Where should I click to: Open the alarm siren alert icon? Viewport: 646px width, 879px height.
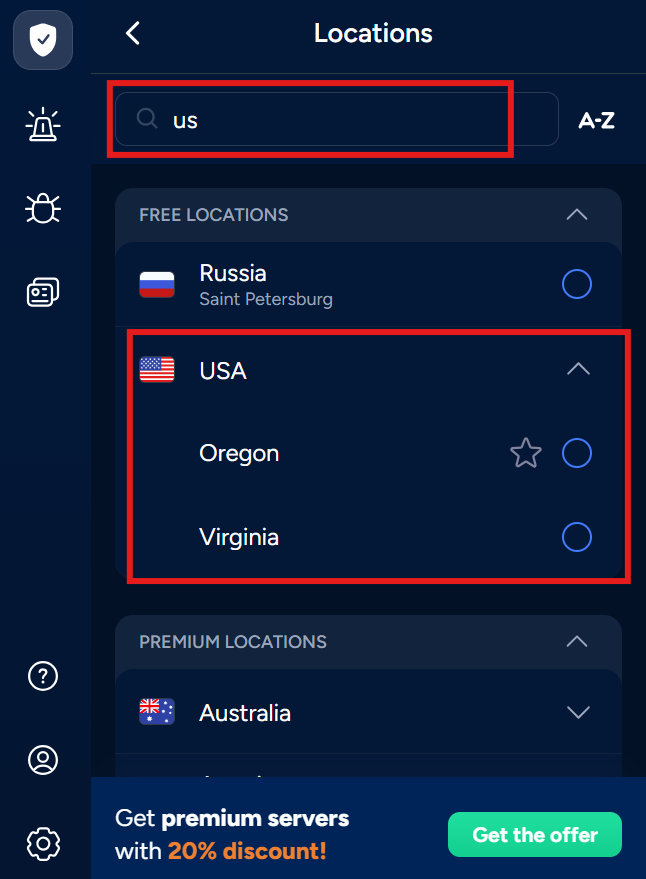tap(42, 126)
